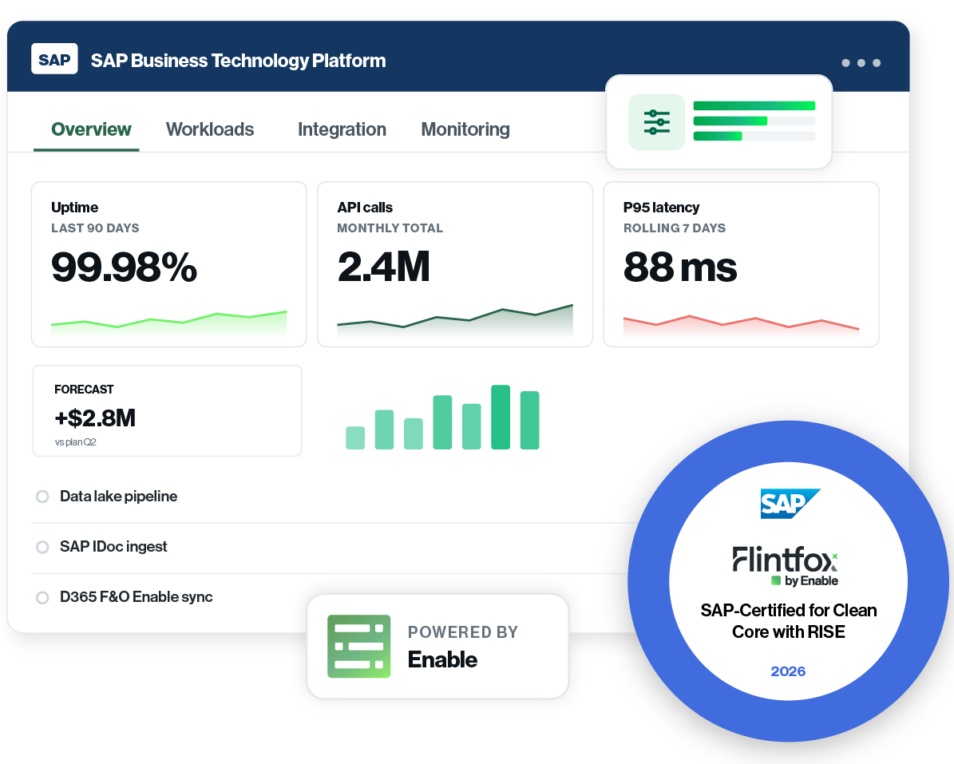Click the SAP logo in the header
Image resolution: width=954 pixels, height=764 pixels.
(54, 59)
